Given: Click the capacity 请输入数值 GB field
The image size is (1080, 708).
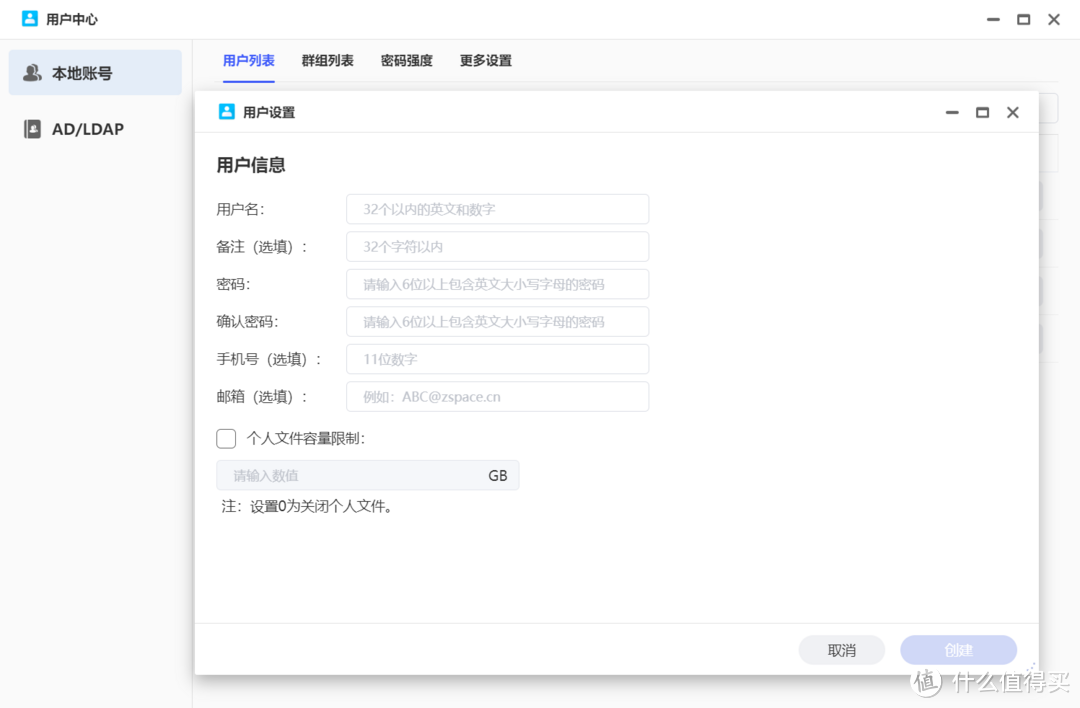Looking at the screenshot, I should point(368,475).
